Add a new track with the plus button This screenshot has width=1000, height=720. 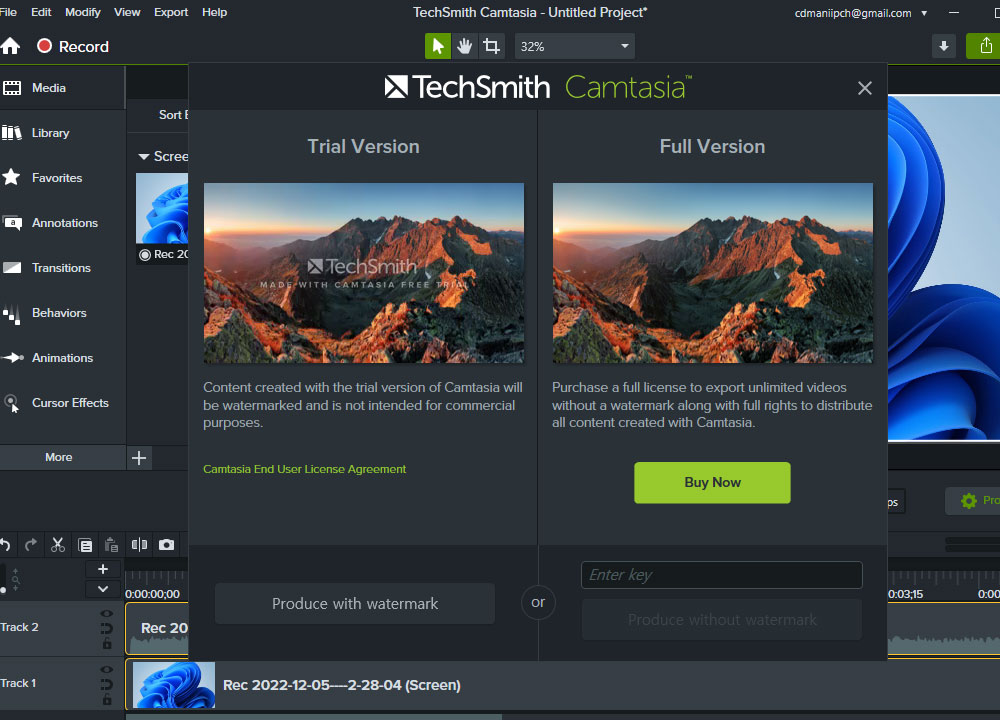[103, 569]
